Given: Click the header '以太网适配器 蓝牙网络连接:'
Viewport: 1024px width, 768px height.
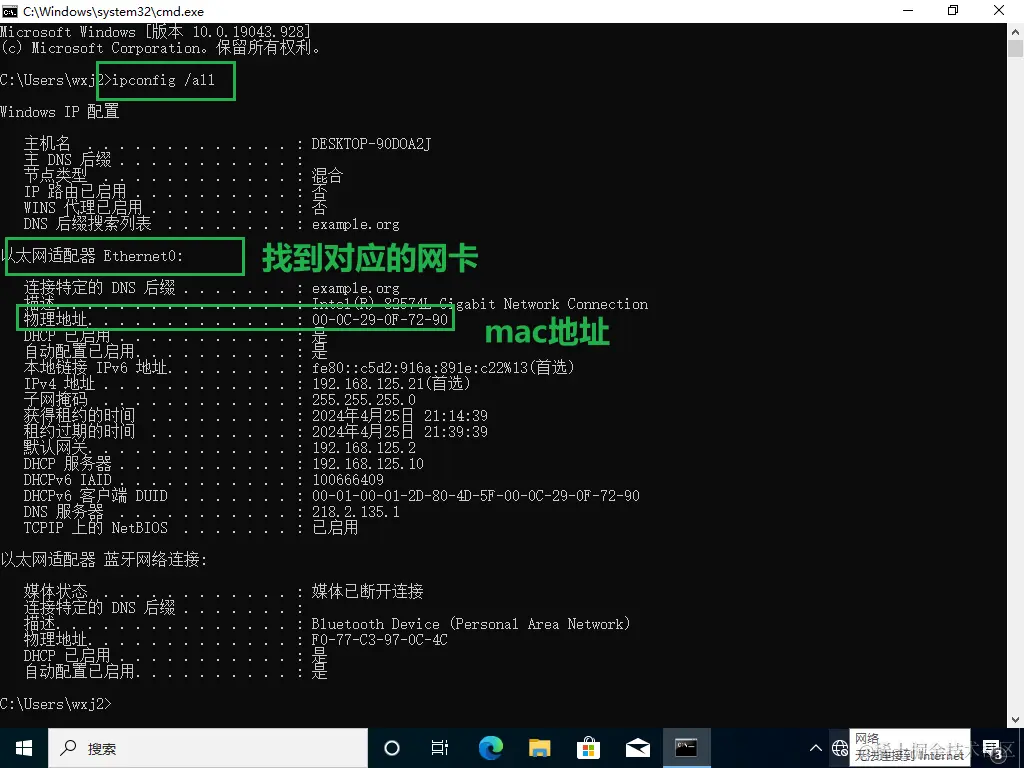Looking at the screenshot, I should [x=104, y=560].
